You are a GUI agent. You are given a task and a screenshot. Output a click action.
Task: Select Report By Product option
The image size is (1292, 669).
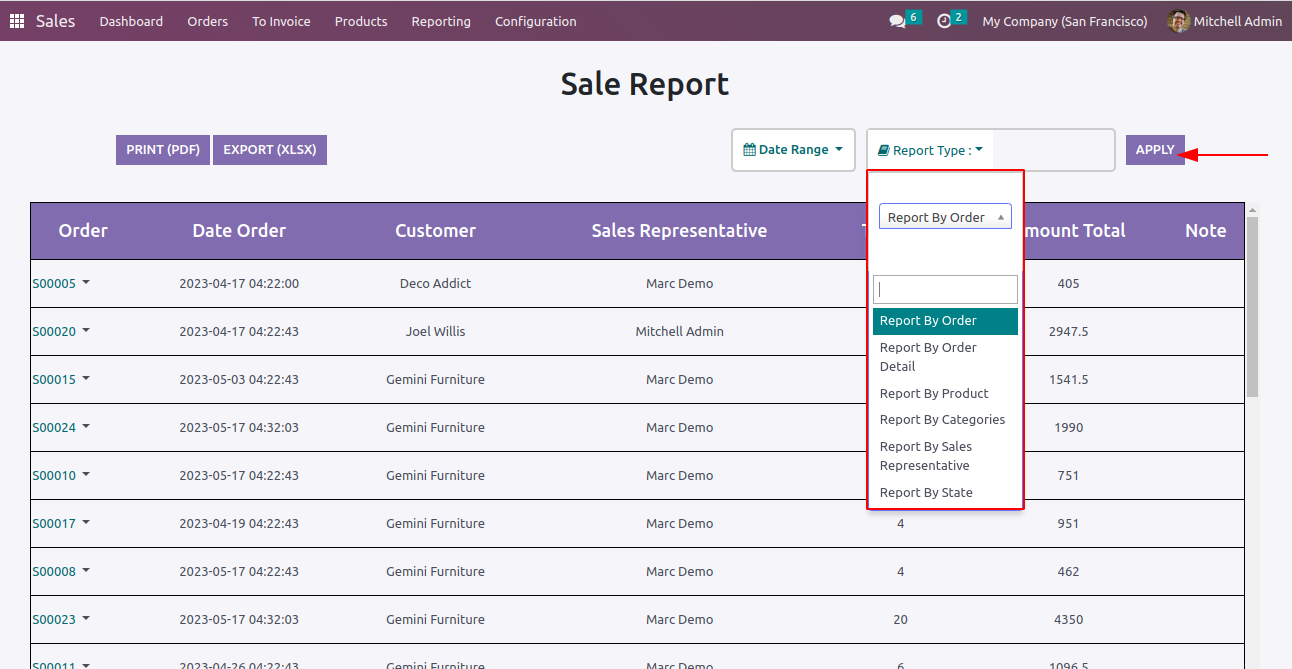coord(934,394)
